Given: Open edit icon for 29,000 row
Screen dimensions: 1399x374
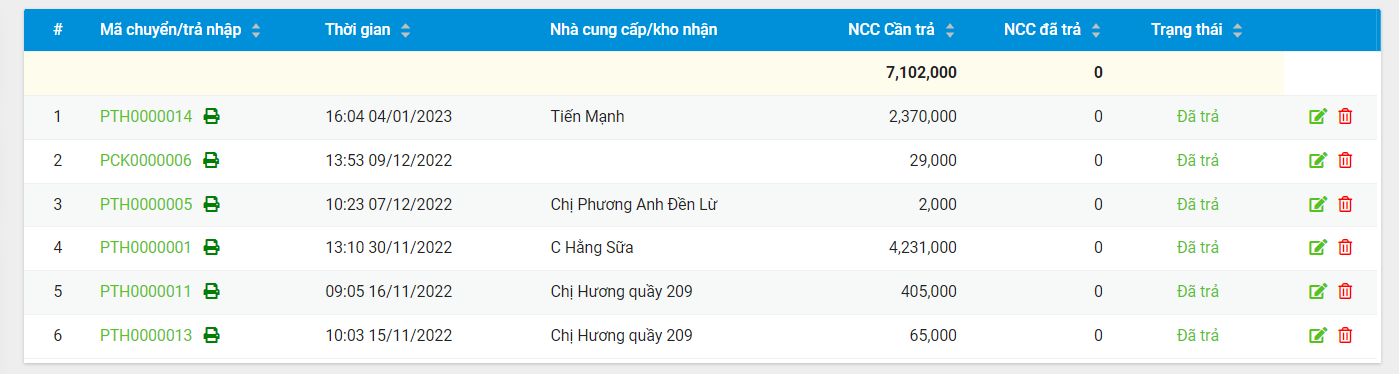Looking at the screenshot, I should [x=1318, y=161].
